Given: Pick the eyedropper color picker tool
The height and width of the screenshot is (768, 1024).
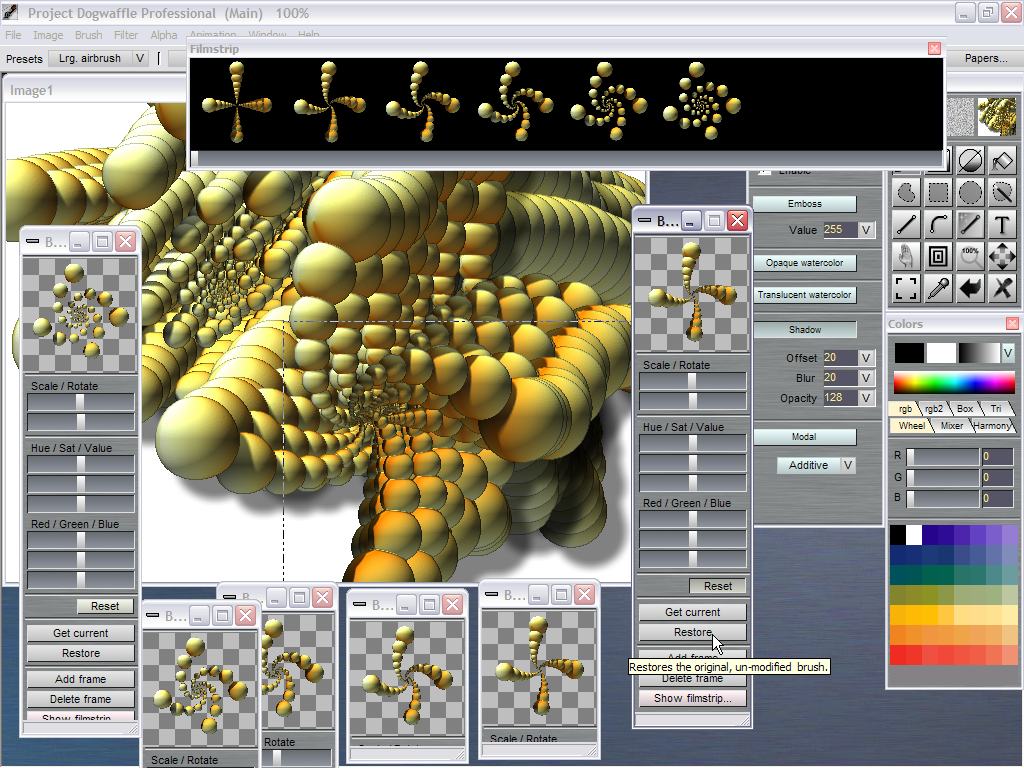Looking at the screenshot, I should point(938,288).
